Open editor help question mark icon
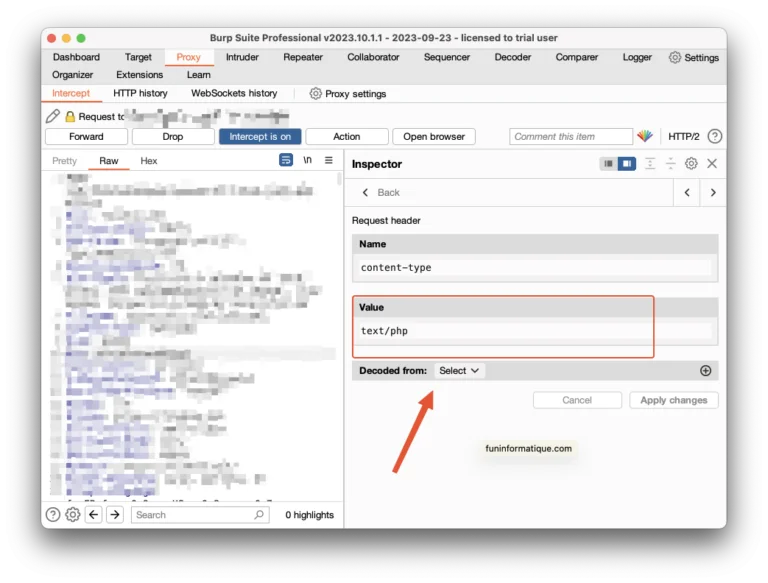This screenshot has height=583, width=768. point(53,515)
